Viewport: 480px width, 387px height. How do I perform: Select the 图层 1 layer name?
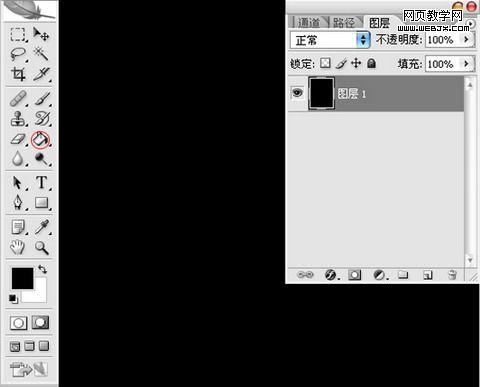(352, 94)
